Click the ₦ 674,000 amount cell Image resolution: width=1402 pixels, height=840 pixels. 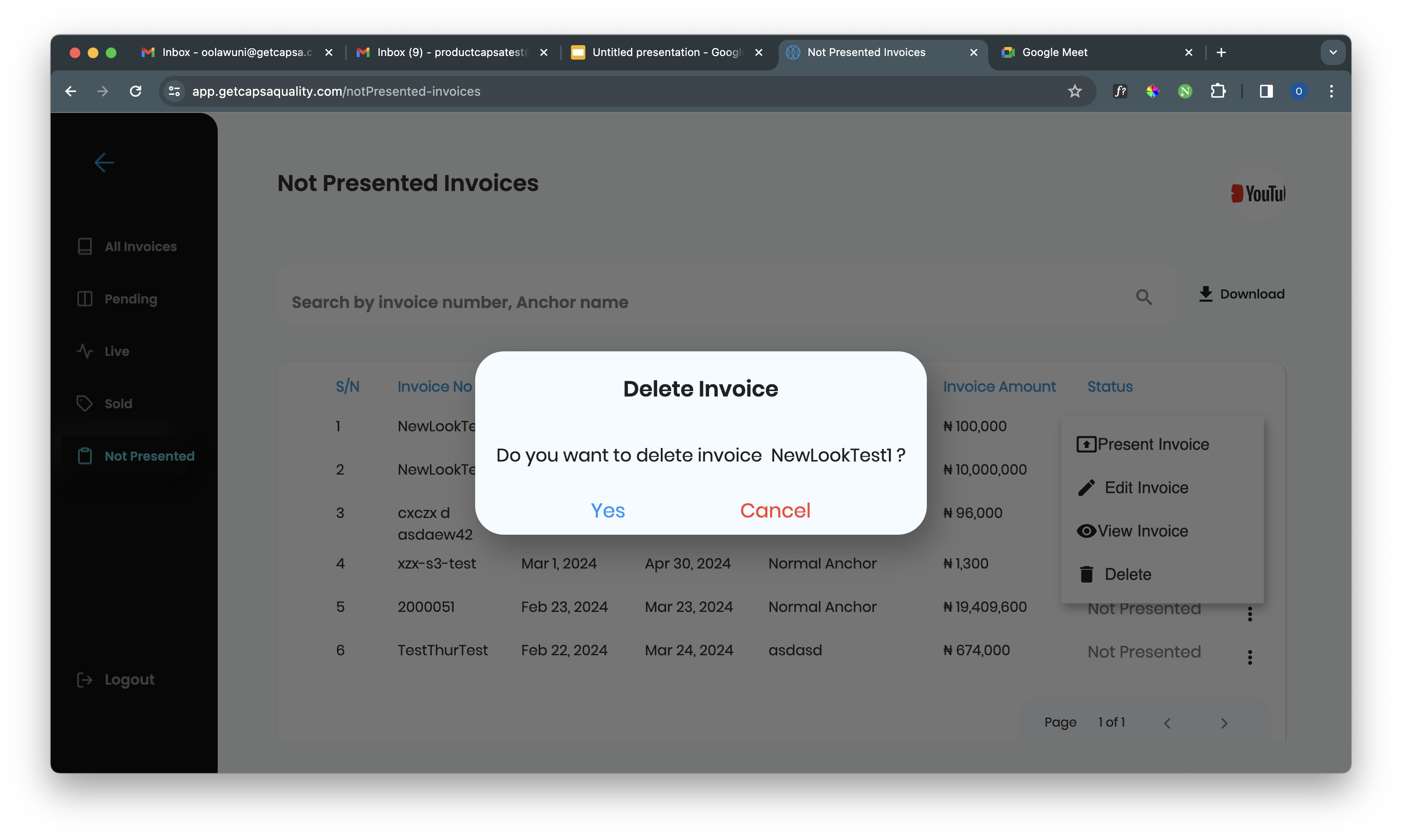tap(976, 650)
